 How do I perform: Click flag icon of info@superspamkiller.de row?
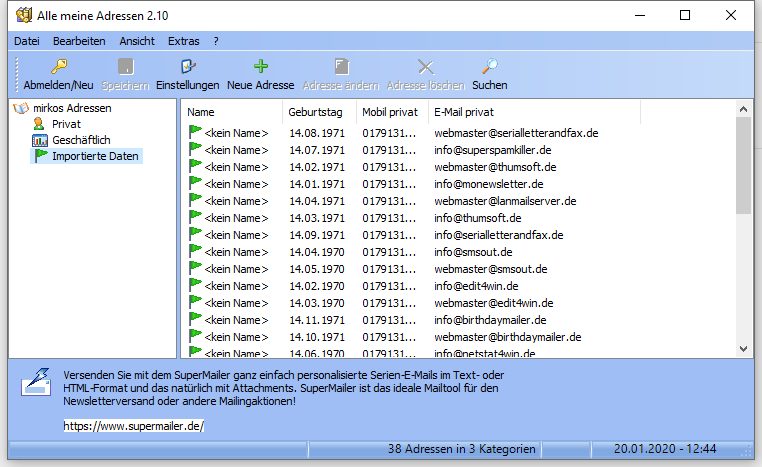click(x=195, y=149)
